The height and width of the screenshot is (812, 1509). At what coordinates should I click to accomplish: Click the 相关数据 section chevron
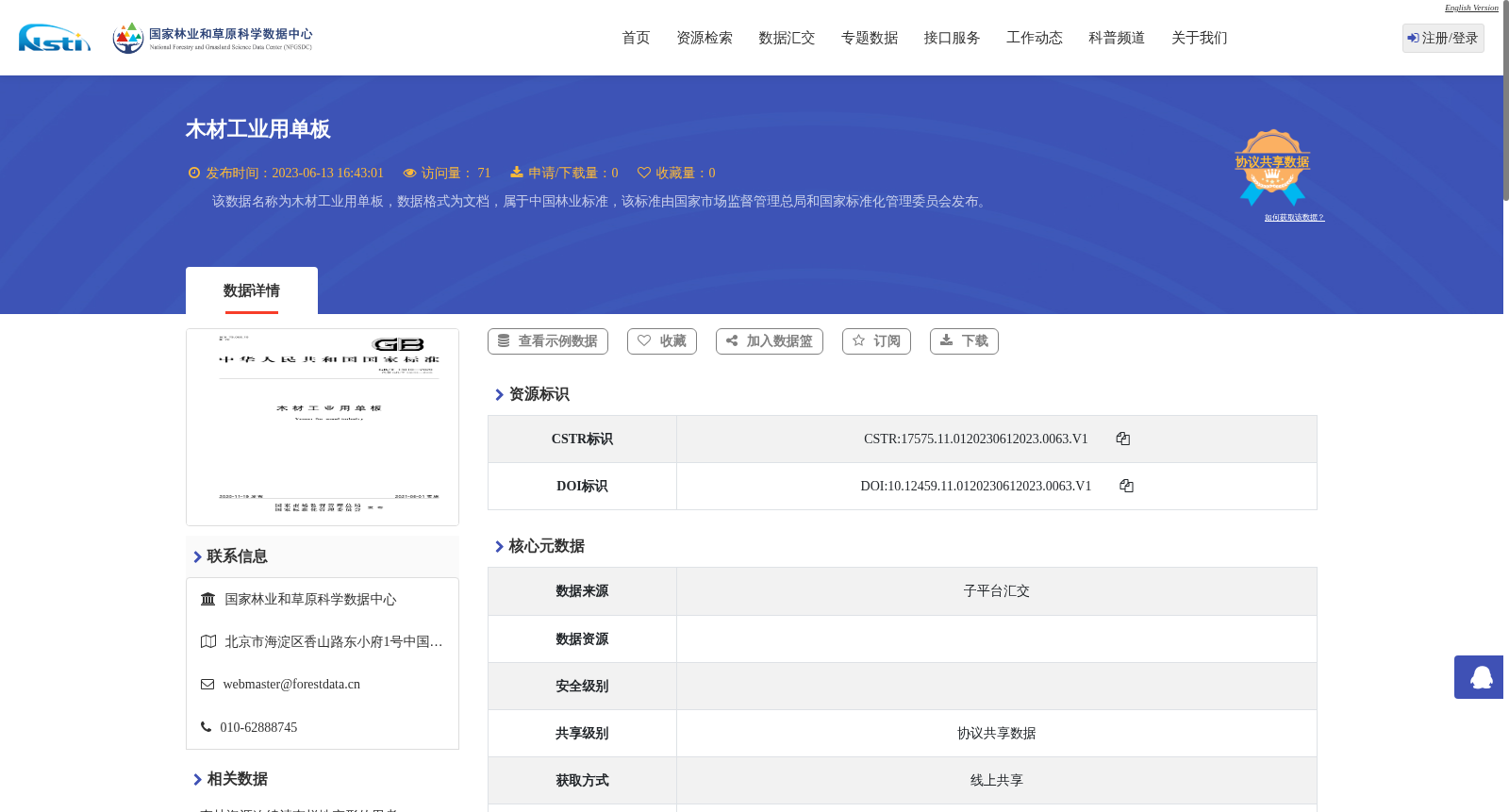tap(197, 779)
